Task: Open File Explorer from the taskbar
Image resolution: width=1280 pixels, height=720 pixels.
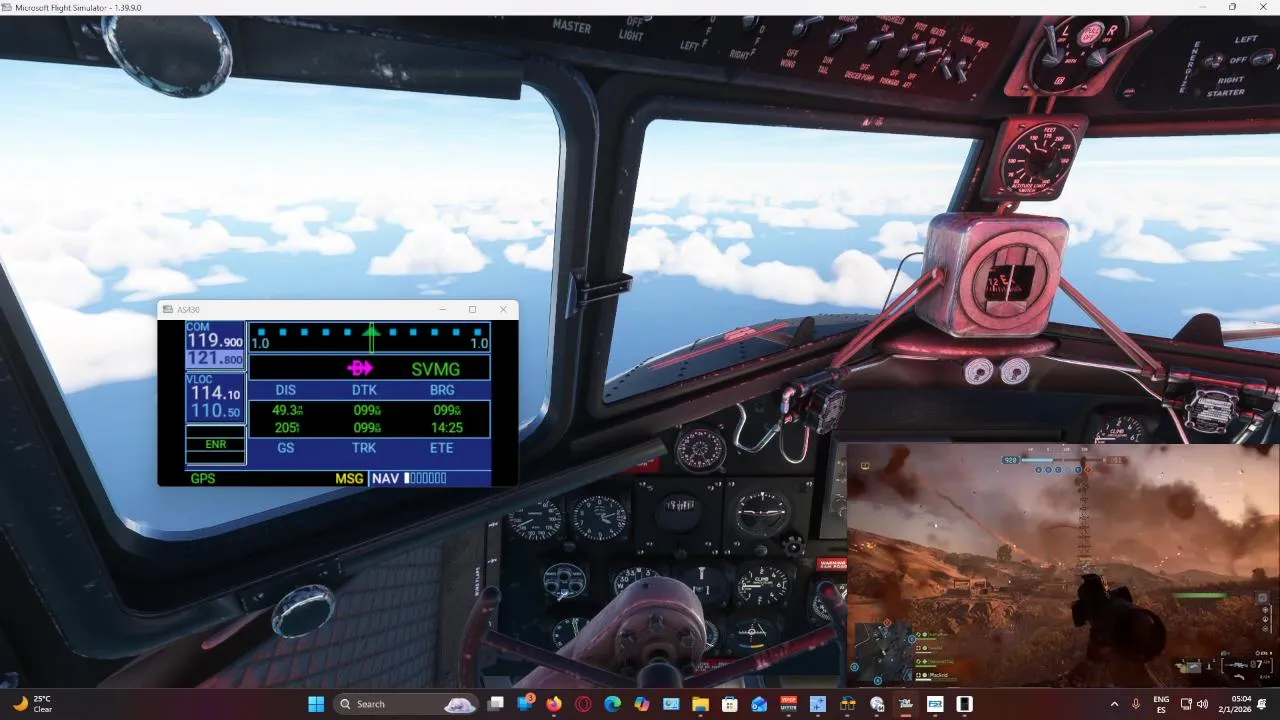Action: pos(700,704)
